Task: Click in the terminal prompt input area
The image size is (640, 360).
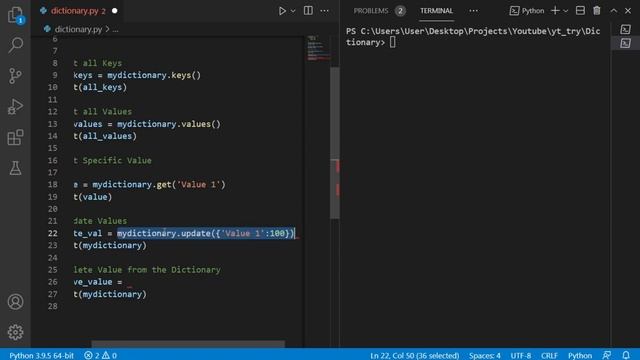Action: click(392, 42)
